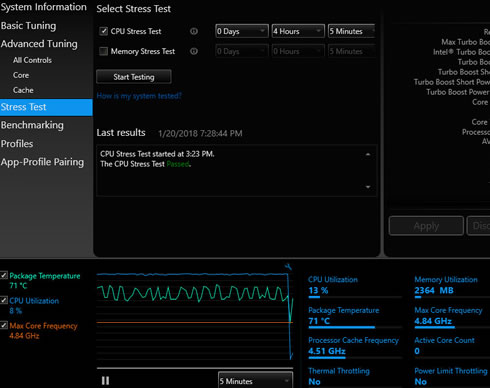The width and height of the screenshot is (490, 388).
Task: Click Max Core Frequency 4.84 GHz monitor value
Action: click(x=433, y=321)
